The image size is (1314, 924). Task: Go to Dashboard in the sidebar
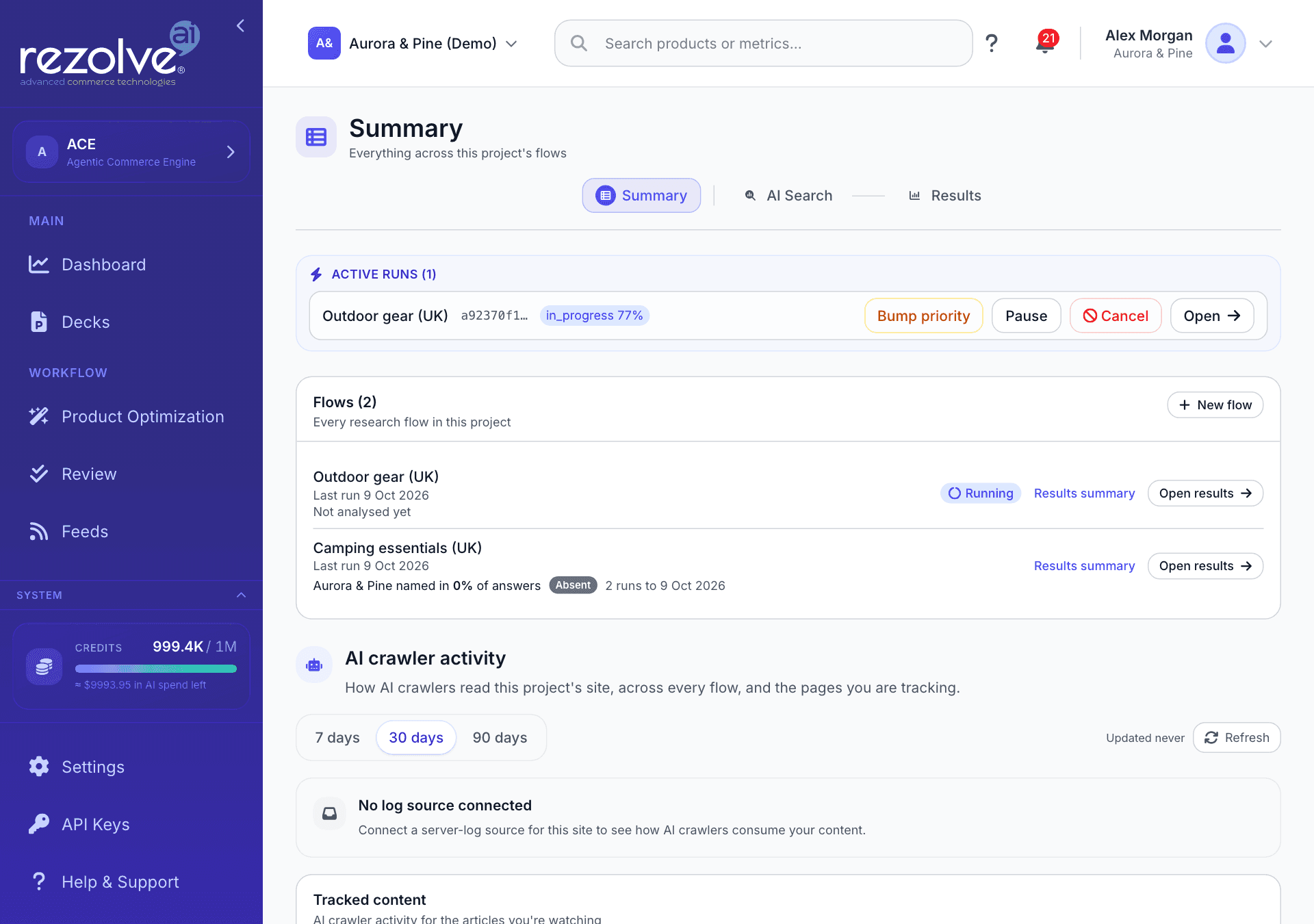tap(131, 265)
